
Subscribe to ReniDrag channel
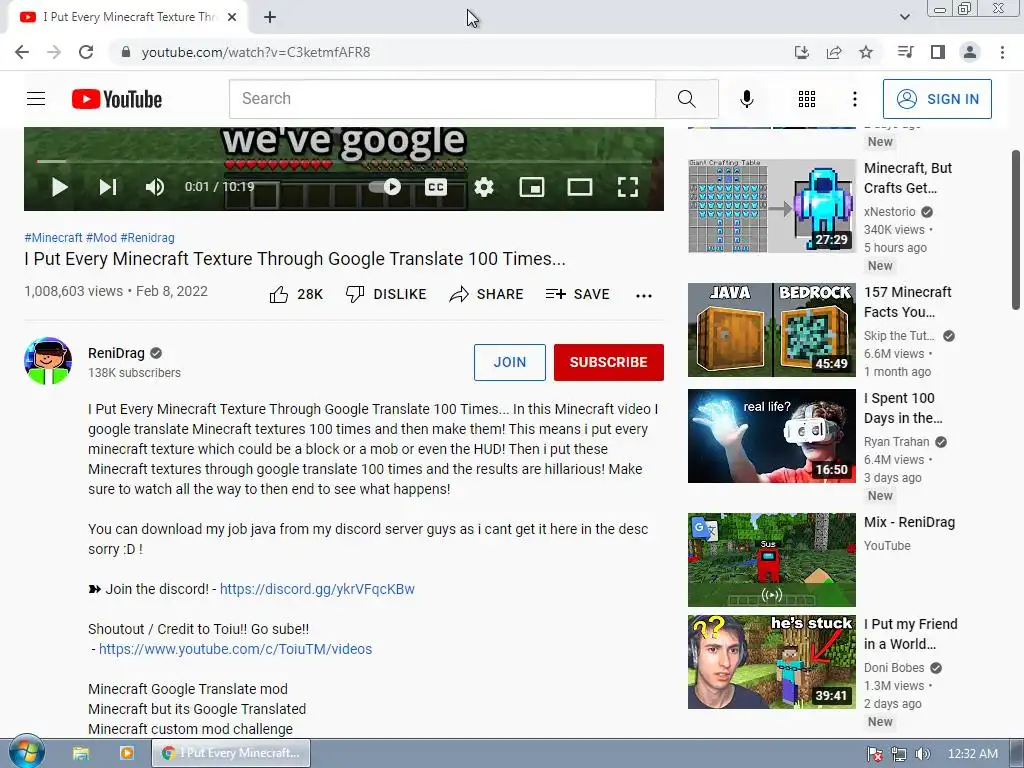(609, 362)
